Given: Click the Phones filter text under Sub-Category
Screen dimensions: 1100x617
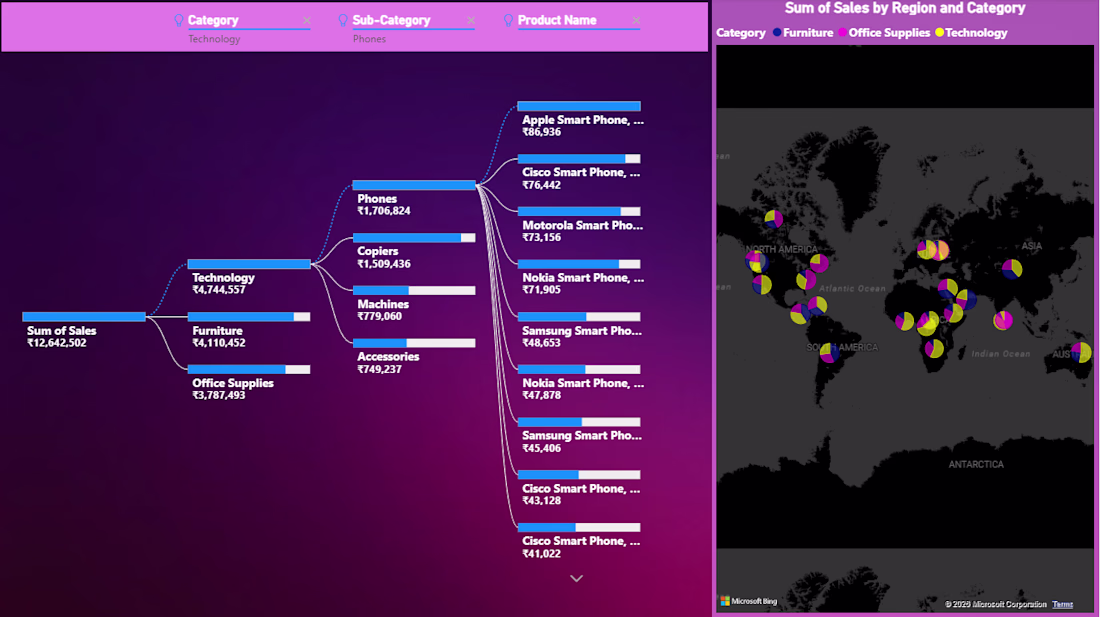Looking at the screenshot, I should 370,39.
